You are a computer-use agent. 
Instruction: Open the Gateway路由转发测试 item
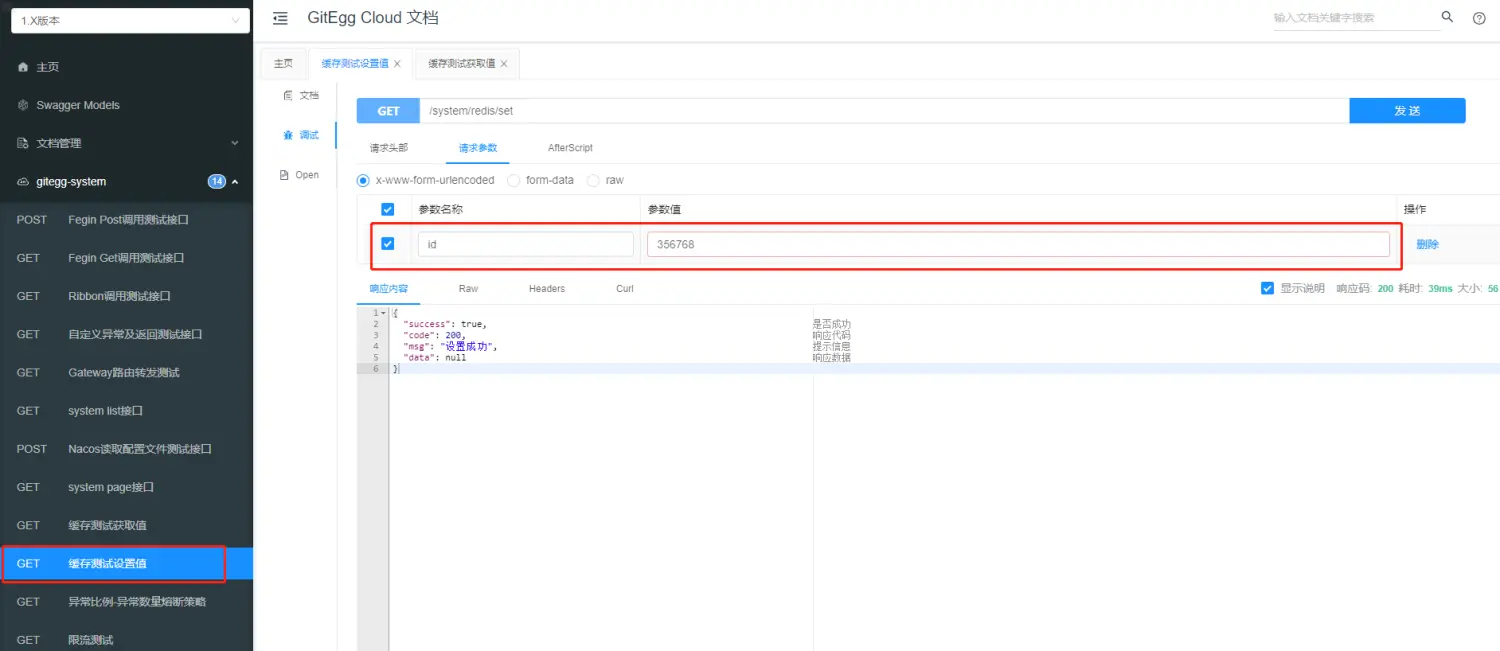[x=126, y=373]
